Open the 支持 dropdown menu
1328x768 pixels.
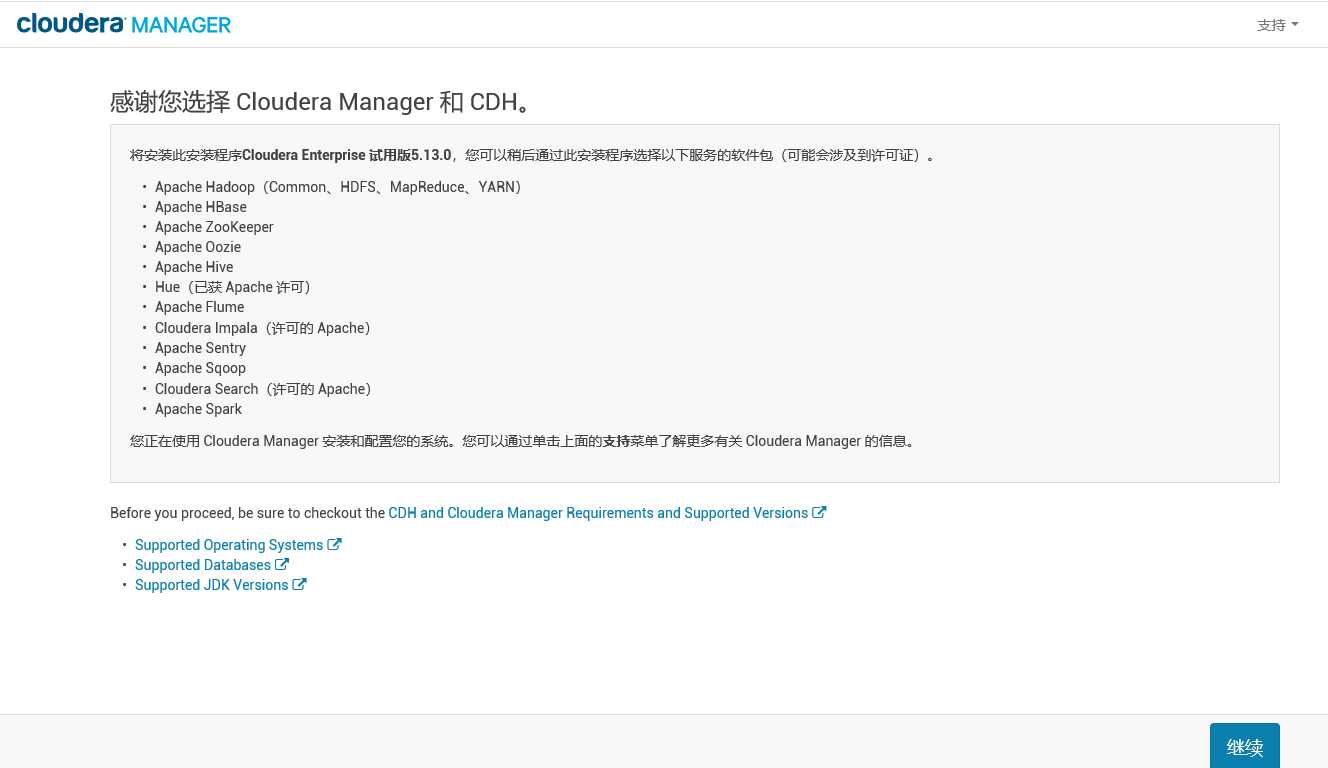pyautogui.click(x=1277, y=25)
